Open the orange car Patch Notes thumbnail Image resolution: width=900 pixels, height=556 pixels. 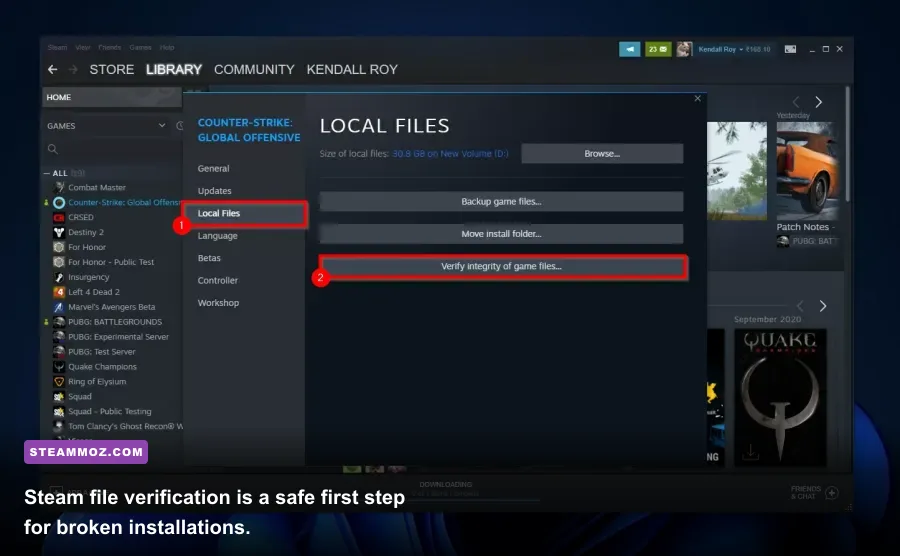(808, 171)
